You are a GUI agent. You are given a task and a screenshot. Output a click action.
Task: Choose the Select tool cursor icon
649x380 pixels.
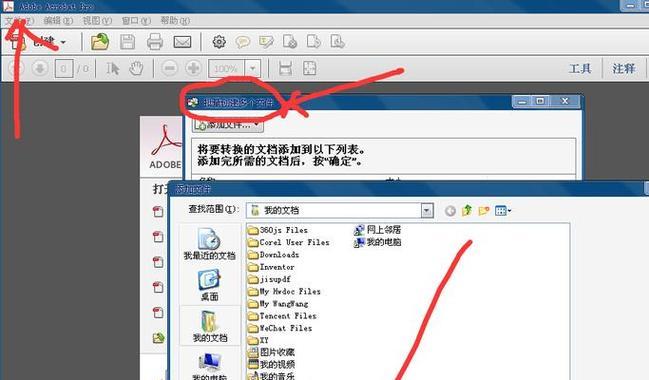coord(112,68)
